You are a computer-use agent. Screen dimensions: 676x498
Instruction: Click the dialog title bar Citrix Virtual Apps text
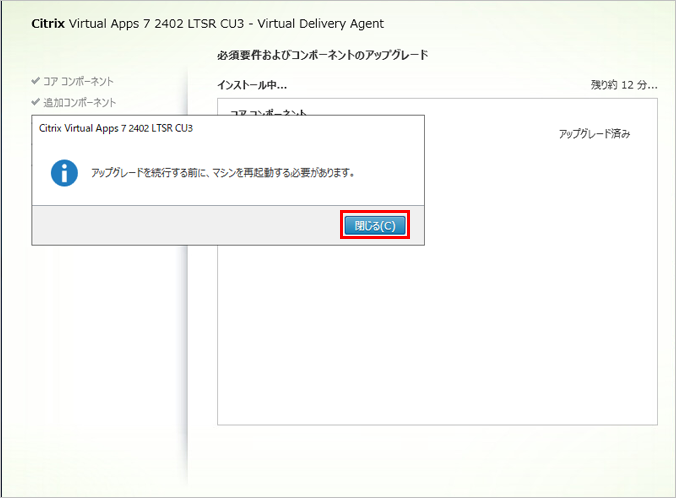115,128
